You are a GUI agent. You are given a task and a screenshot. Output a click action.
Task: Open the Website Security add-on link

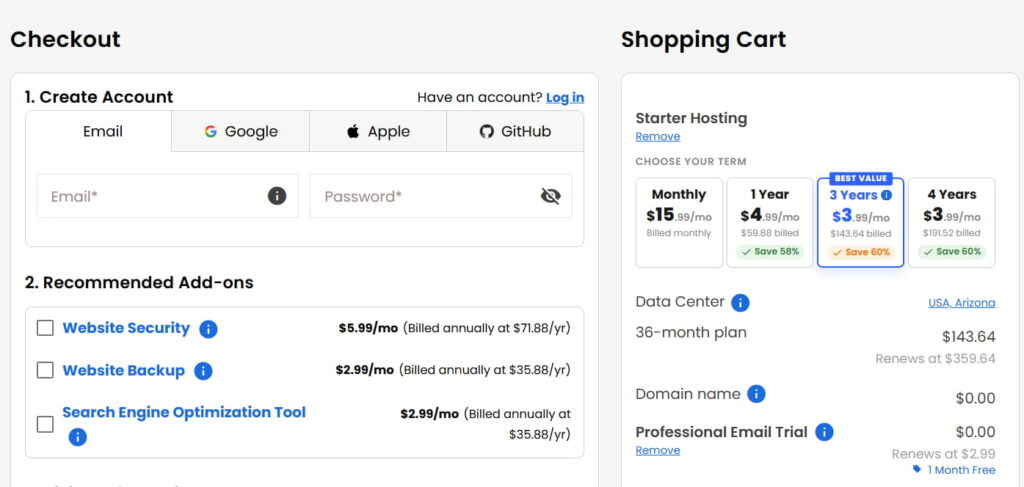point(126,328)
